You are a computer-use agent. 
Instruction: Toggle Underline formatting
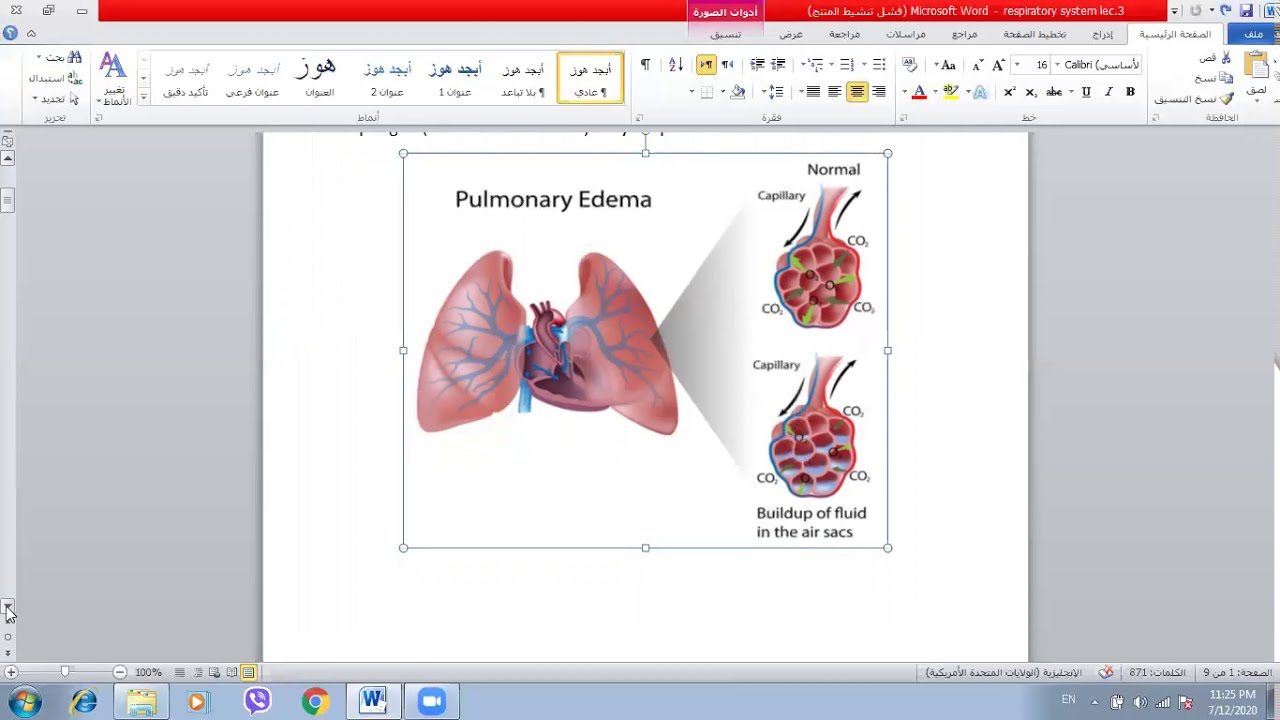click(1086, 92)
